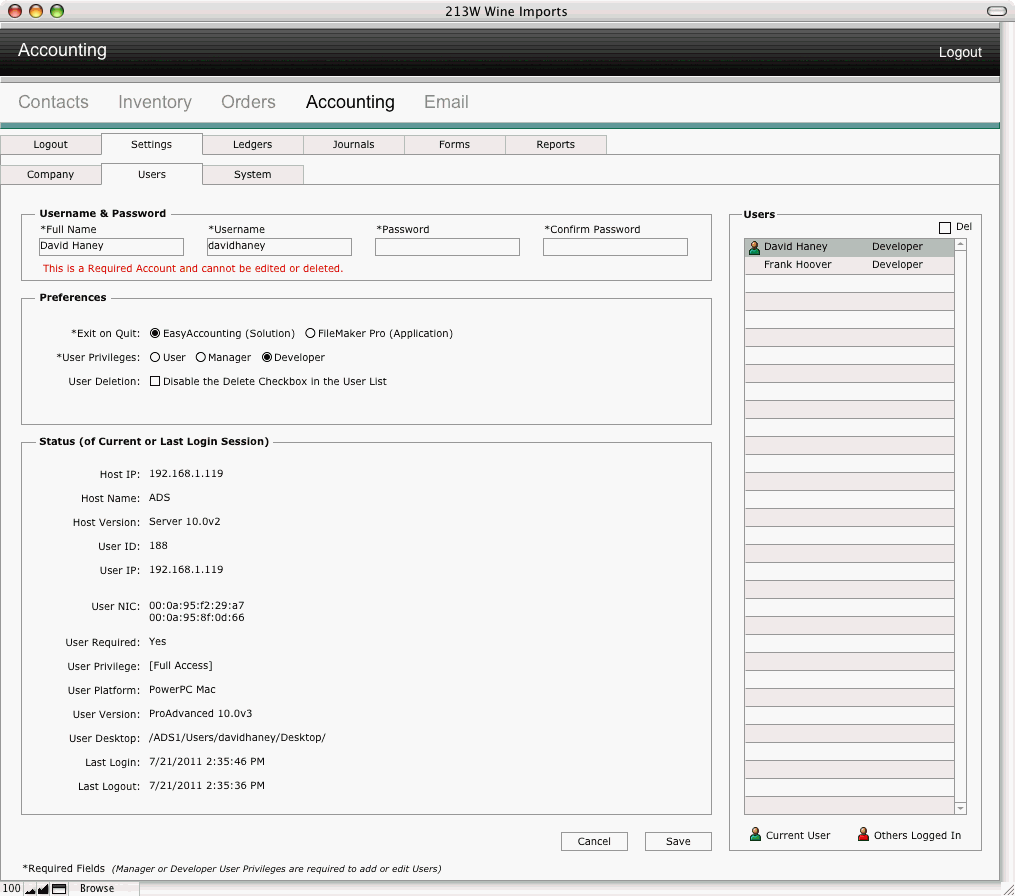Set User Privileges to User
Screen dimensions: 1015x896
[x=155, y=357]
